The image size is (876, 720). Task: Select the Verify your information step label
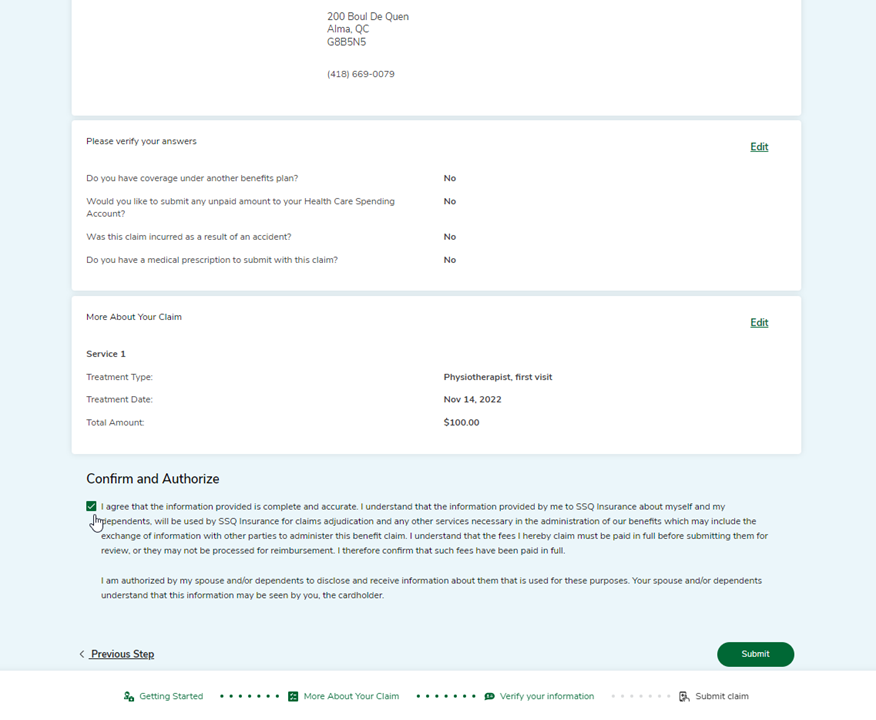click(x=547, y=697)
